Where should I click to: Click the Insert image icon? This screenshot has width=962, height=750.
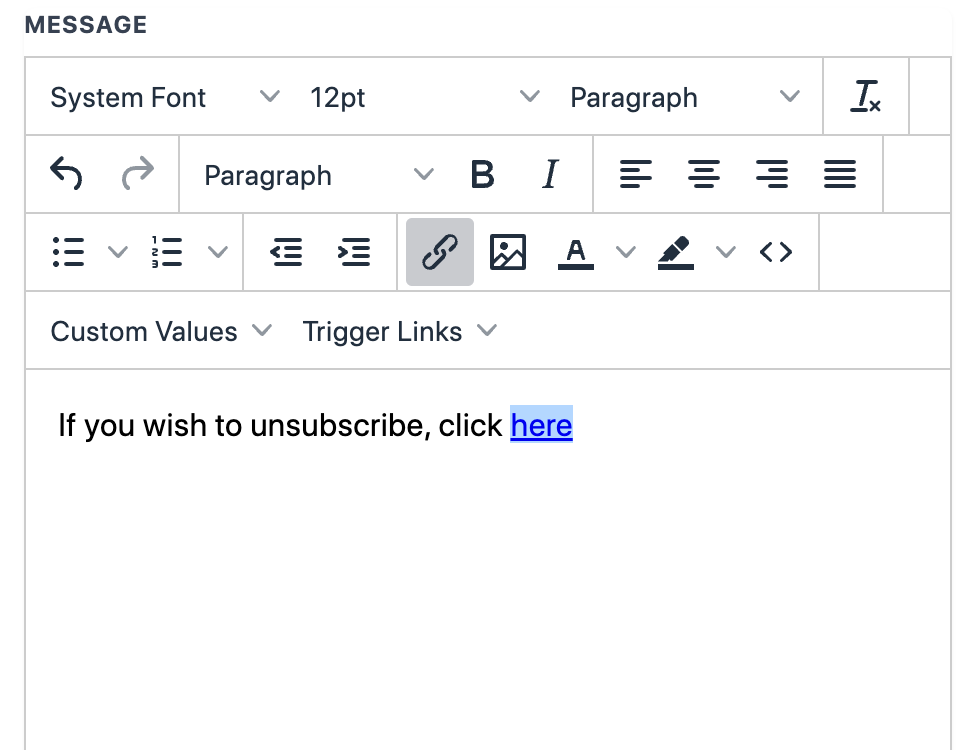coord(508,252)
